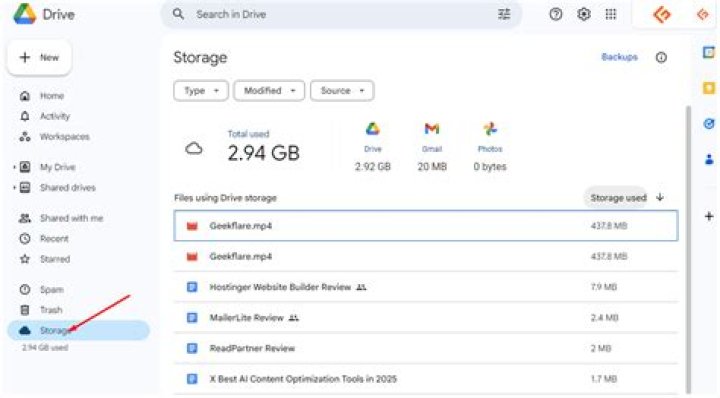This screenshot has height=398, width=720.
Task: Click the 2.94 GB total used value
Action: (264, 153)
